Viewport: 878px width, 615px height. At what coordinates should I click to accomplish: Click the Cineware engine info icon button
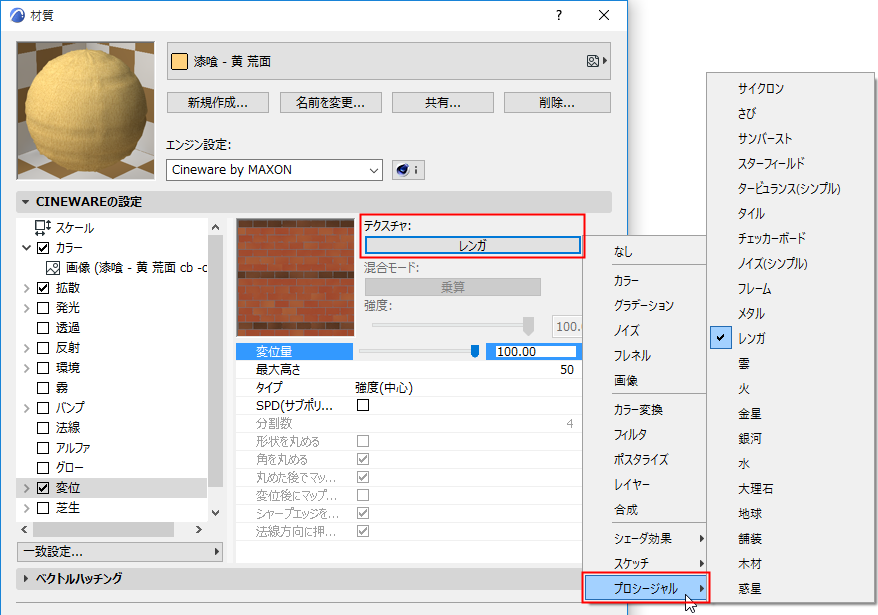(408, 170)
